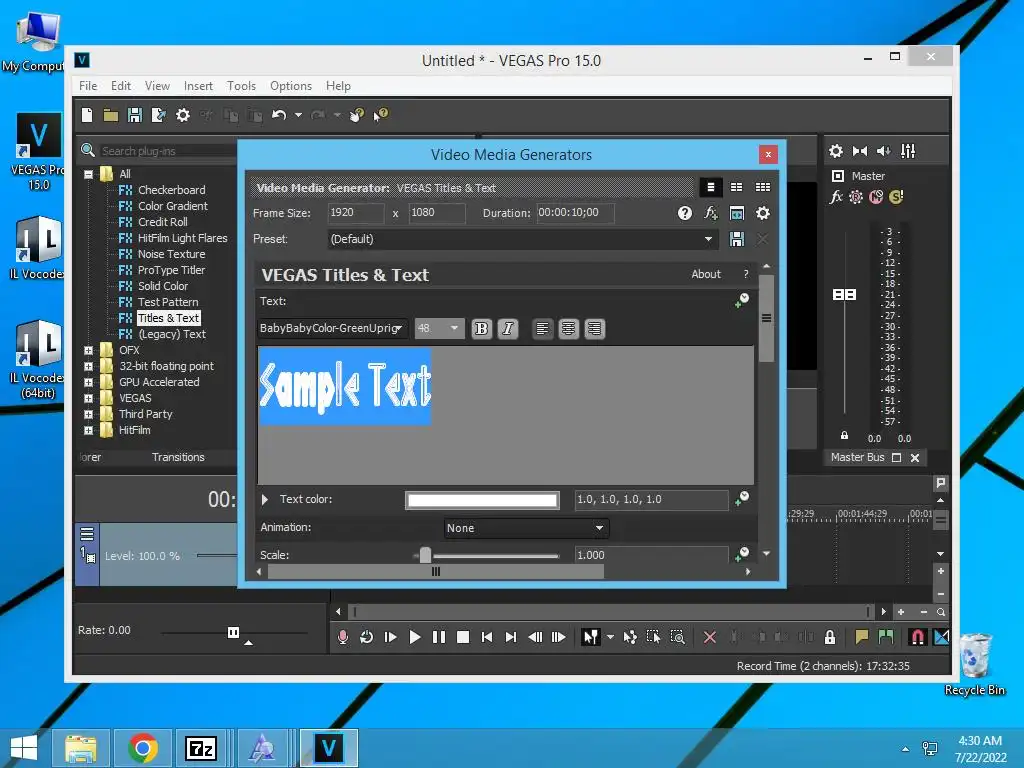Click the Text animation keyframe icon
The width and height of the screenshot is (1024, 768).
pyautogui.click(x=742, y=300)
